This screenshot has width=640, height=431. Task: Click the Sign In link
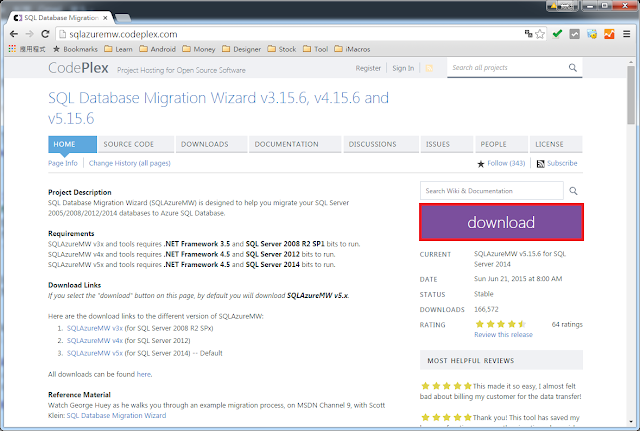[x=403, y=68]
